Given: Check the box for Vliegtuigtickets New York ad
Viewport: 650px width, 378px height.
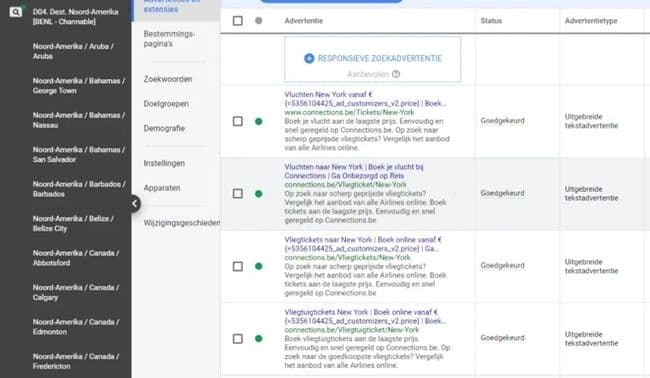Looking at the screenshot, I should (x=238, y=339).
